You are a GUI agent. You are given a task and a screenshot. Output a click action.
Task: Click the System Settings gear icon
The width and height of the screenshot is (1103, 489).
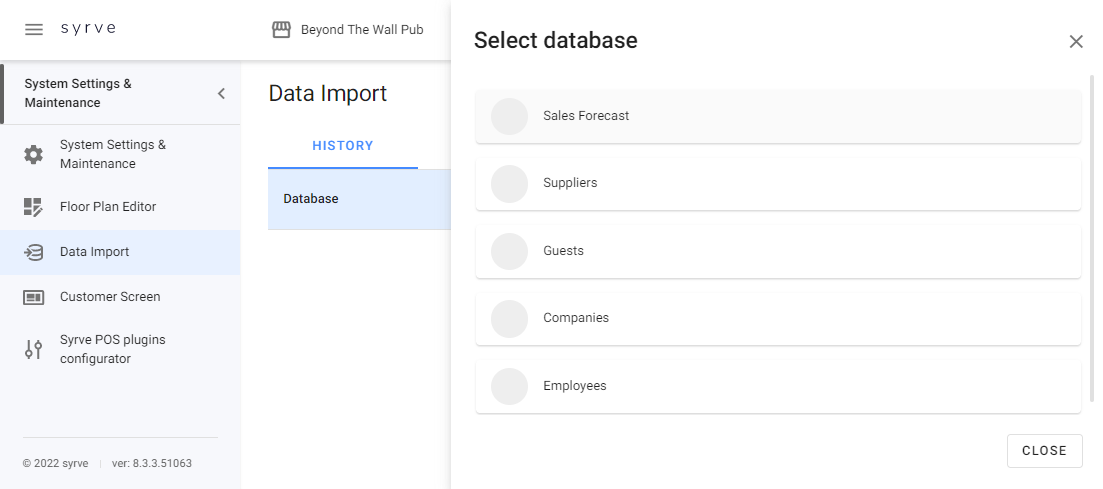click(34, 154)
